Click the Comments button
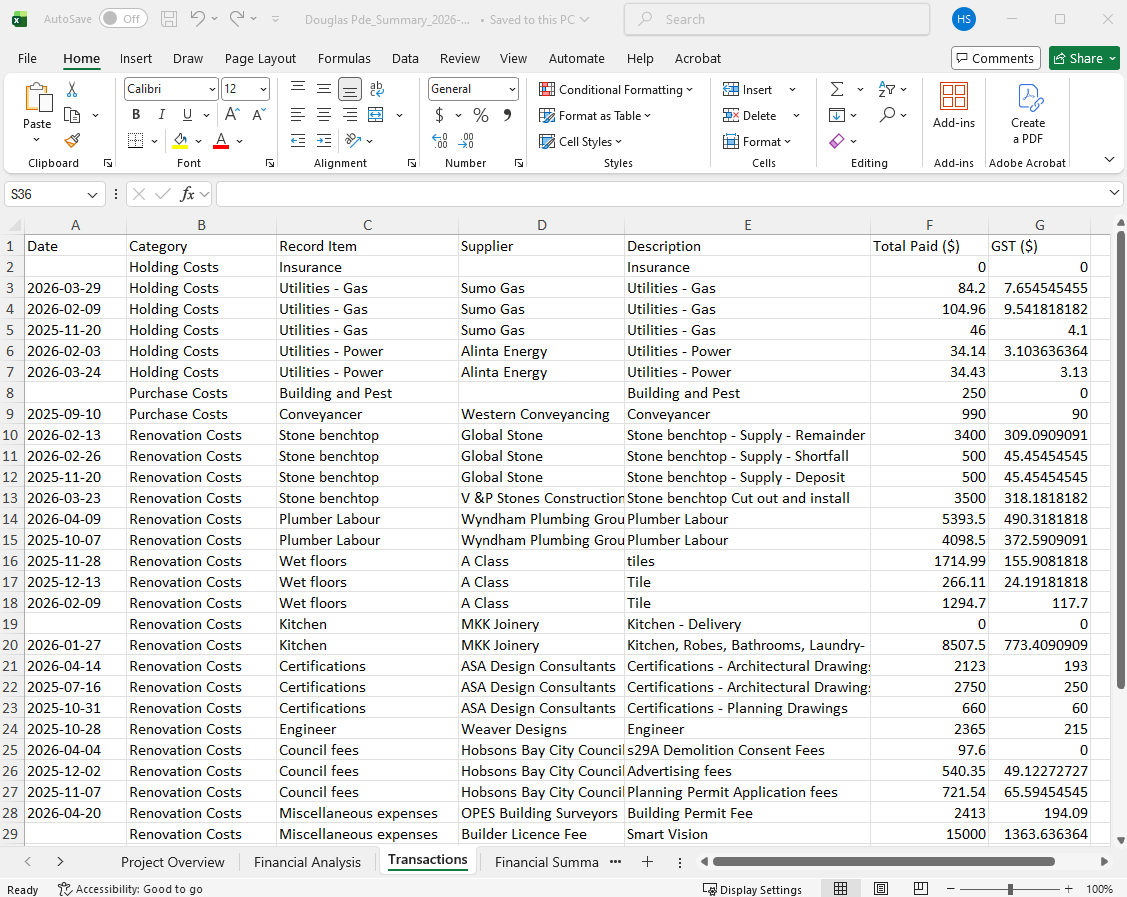This screenshot has width=1127, height=897. [x=995, y=58]
